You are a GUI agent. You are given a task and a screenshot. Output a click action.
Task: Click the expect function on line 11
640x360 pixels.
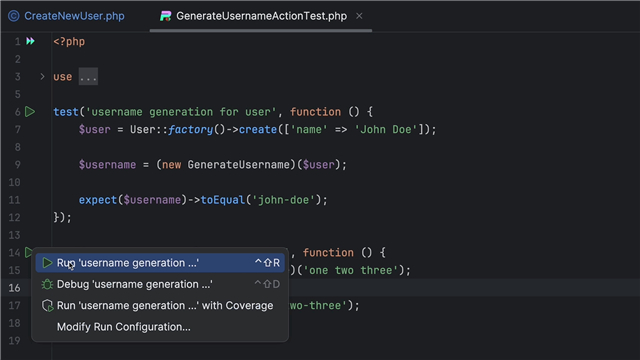tap(98, 200)
